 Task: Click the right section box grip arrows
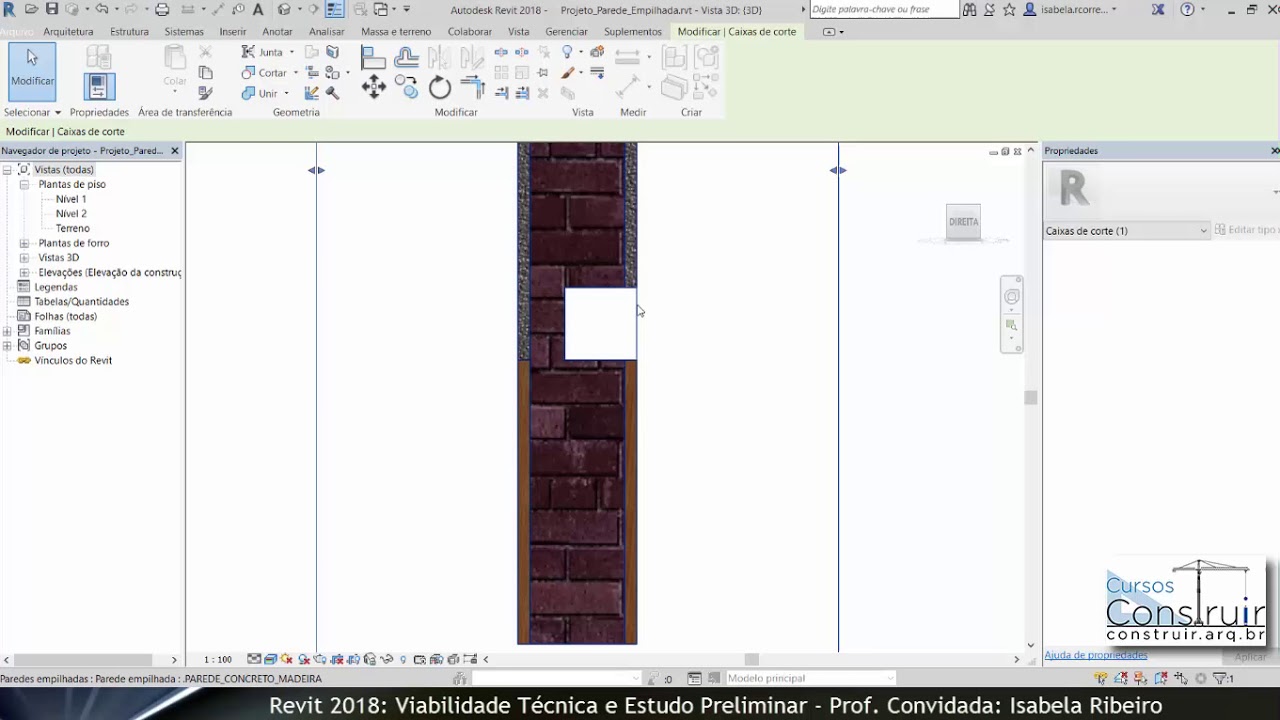838,171
